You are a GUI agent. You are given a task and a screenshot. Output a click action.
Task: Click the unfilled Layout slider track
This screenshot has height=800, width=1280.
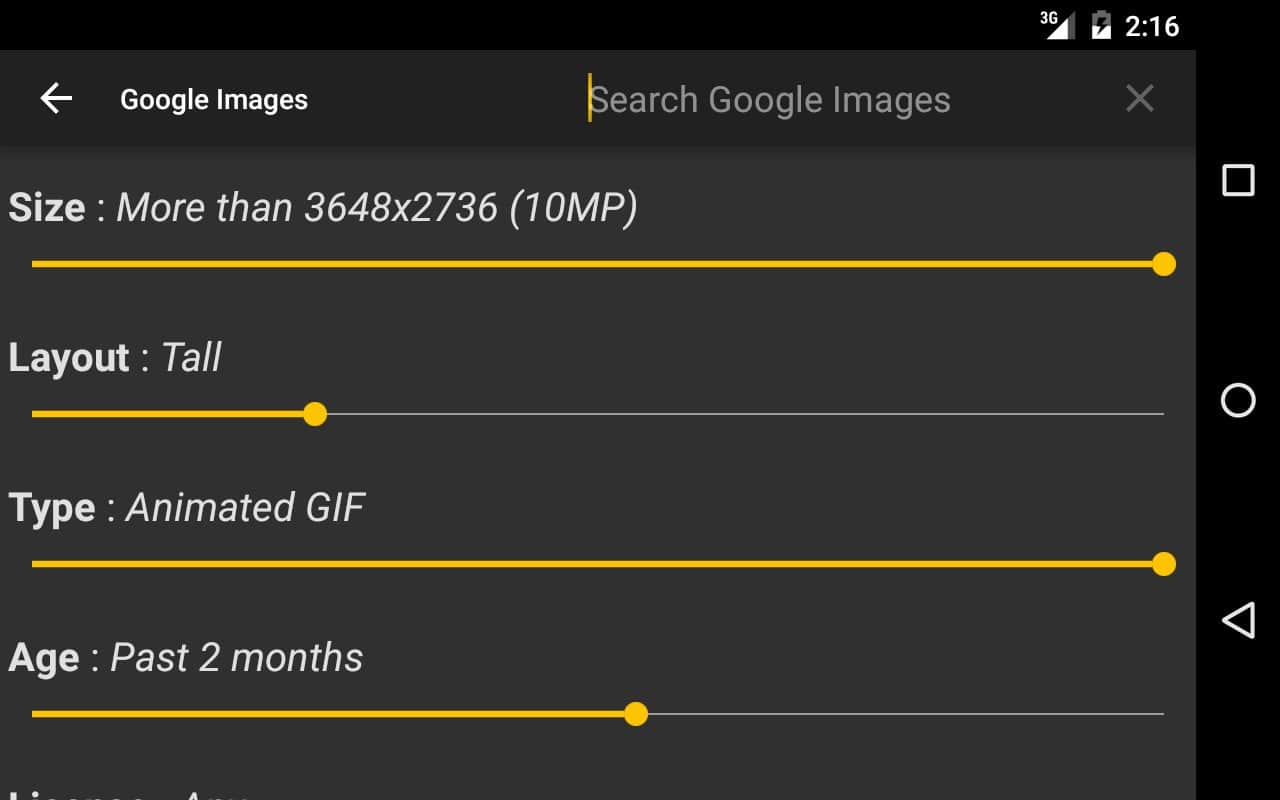click(x=740, y=414)
